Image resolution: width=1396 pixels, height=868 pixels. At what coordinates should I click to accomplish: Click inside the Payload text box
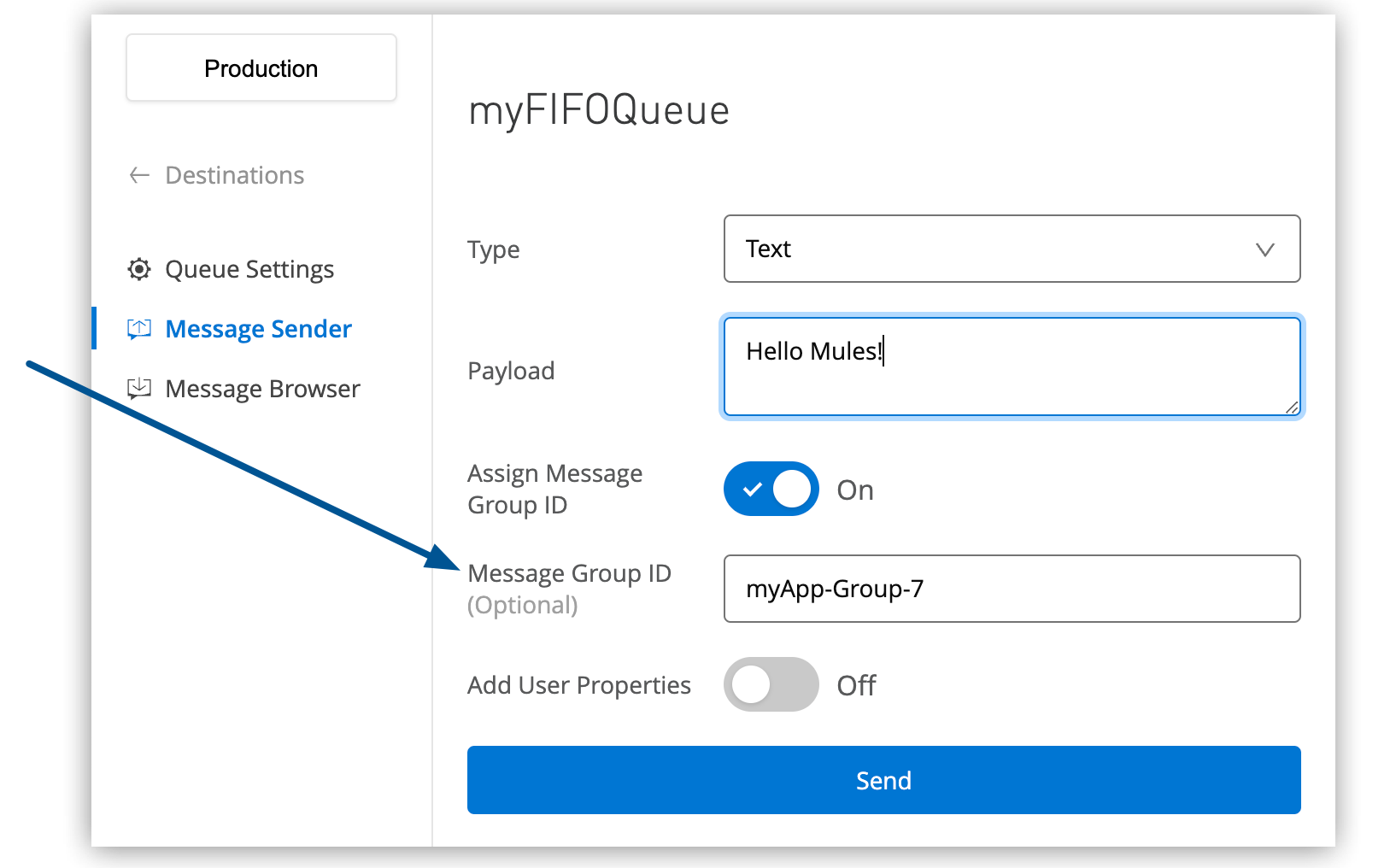coord(1012,367)
